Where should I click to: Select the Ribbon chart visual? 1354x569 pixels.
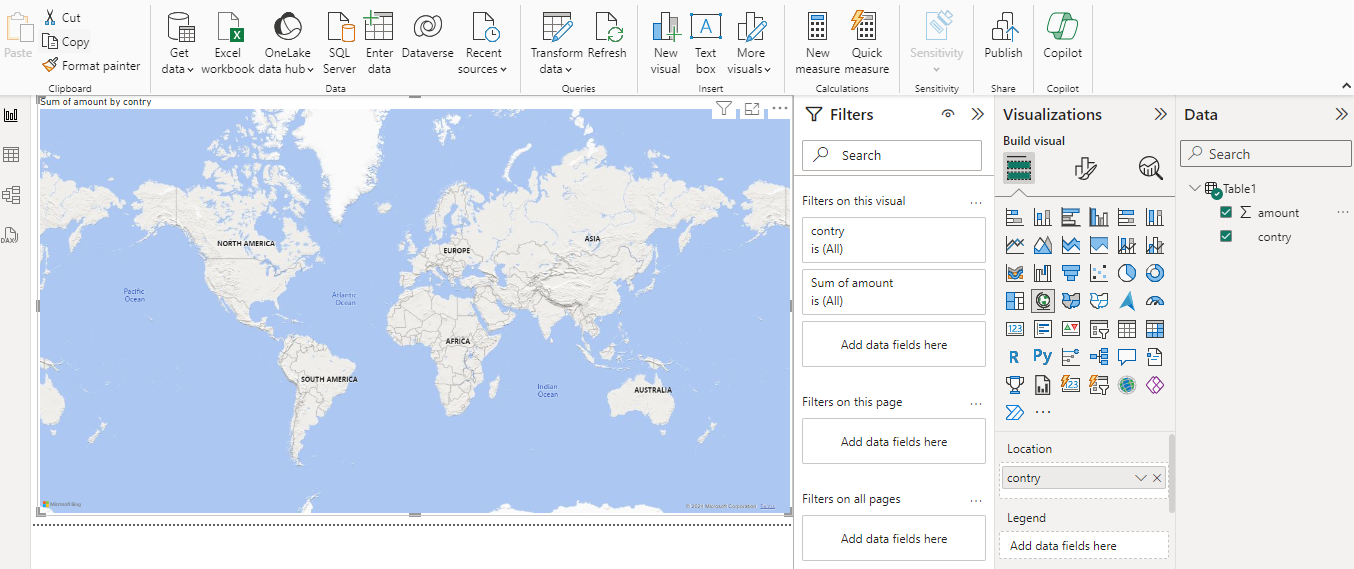tap(1015, 273)
